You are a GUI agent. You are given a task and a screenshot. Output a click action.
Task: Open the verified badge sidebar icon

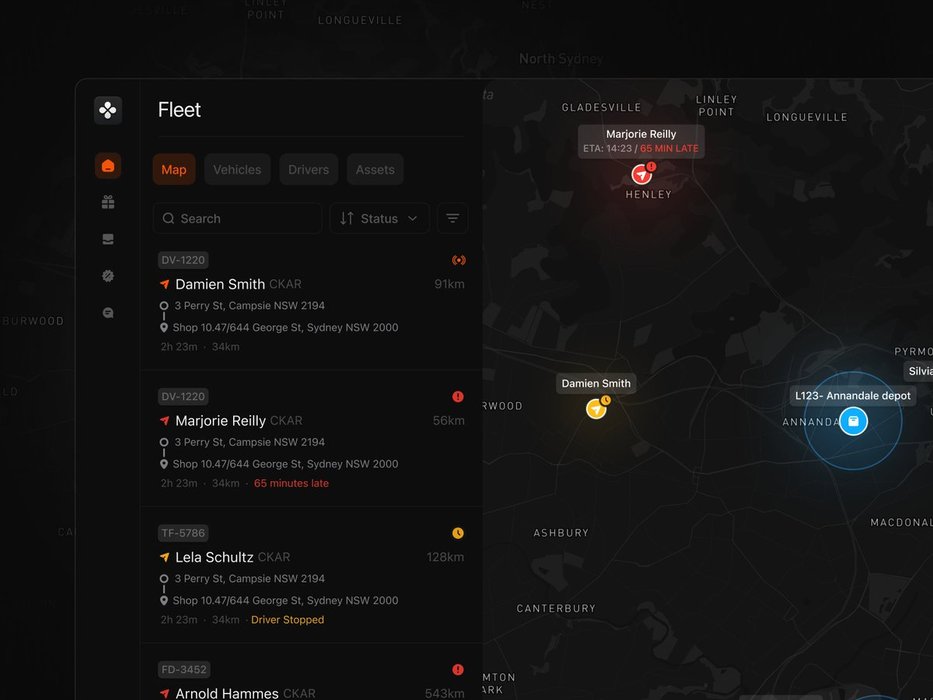coord(108,276)
